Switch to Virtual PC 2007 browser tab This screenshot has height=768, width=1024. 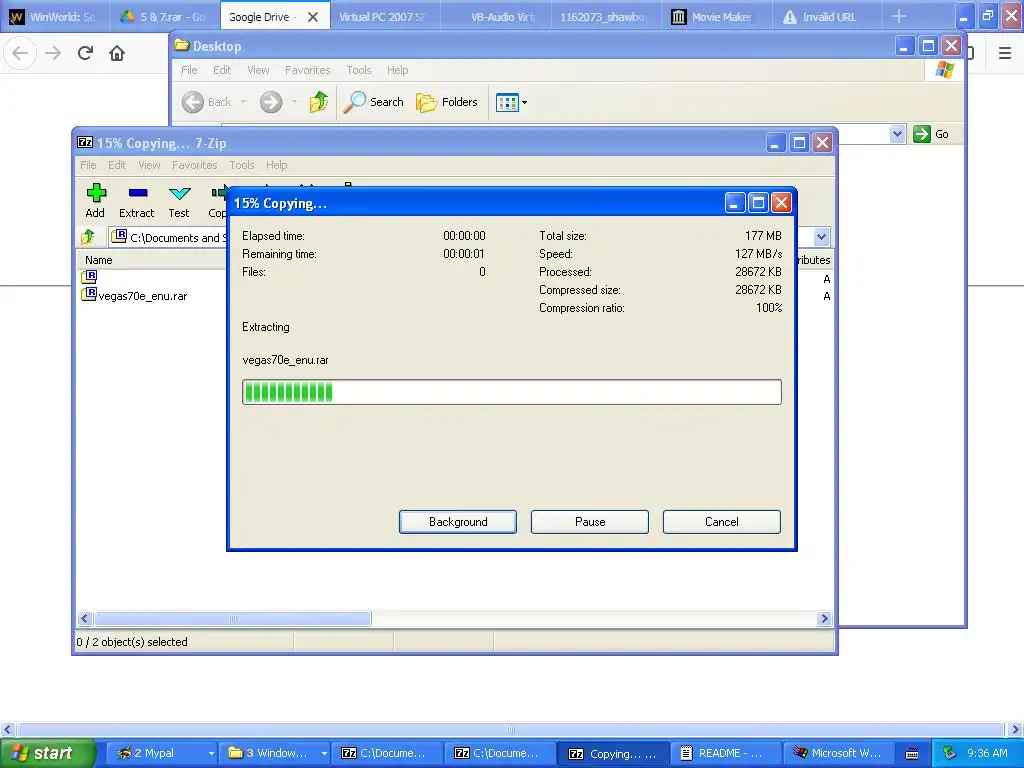[x=384, y=16]
